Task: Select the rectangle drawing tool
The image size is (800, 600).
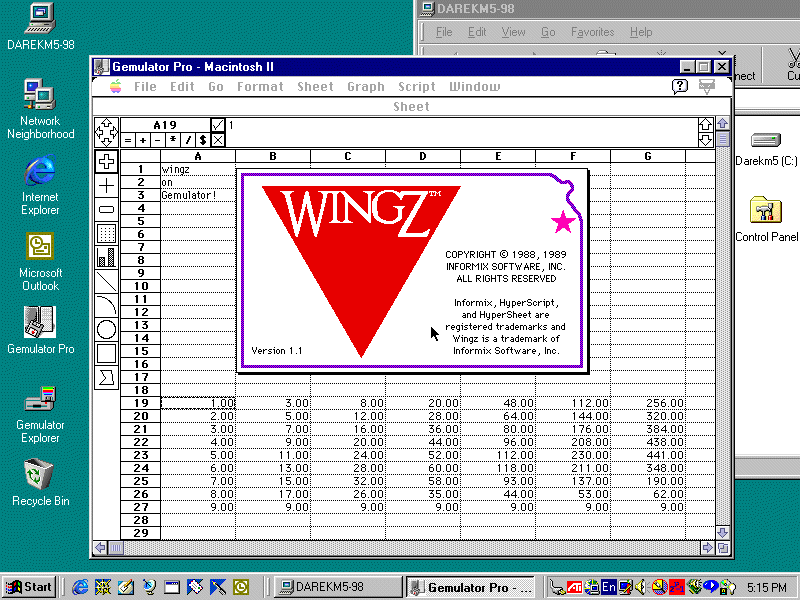Action: [x=106, y=353]
